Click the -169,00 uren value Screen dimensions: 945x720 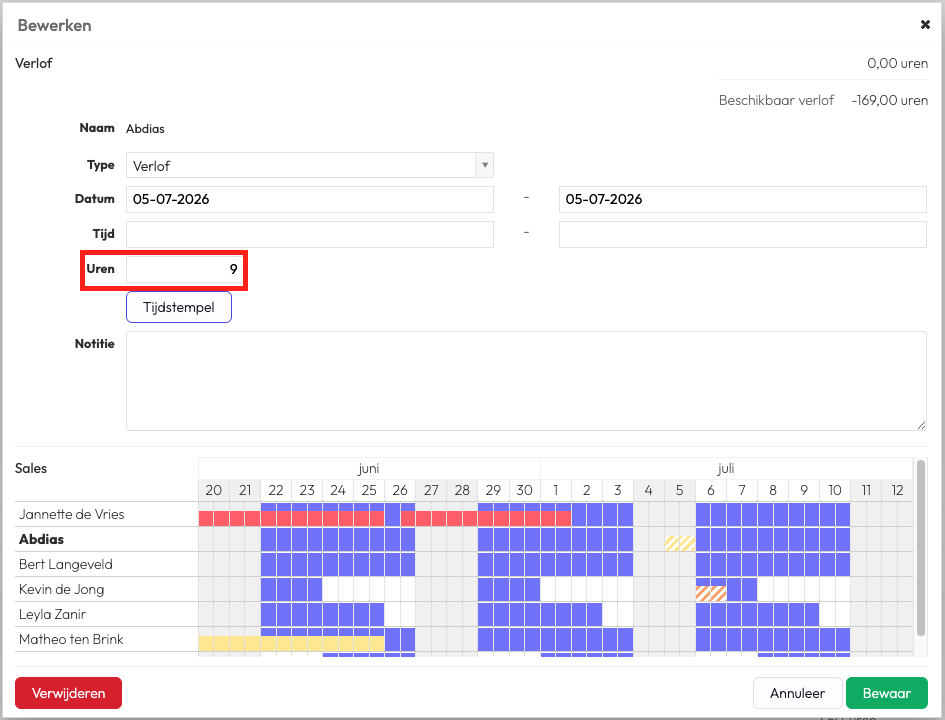(x=890, y=100)
